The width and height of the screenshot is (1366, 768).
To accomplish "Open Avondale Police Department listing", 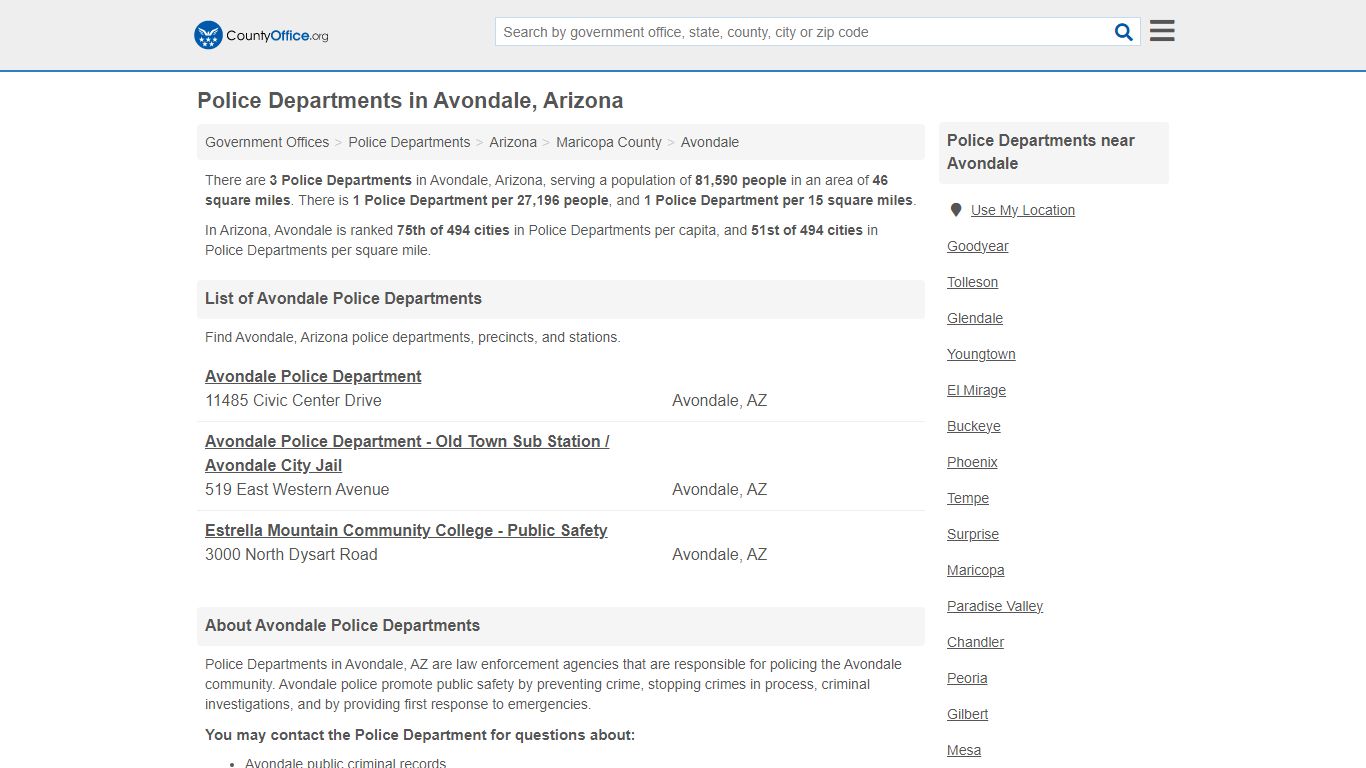I will (x=313, y=376).
